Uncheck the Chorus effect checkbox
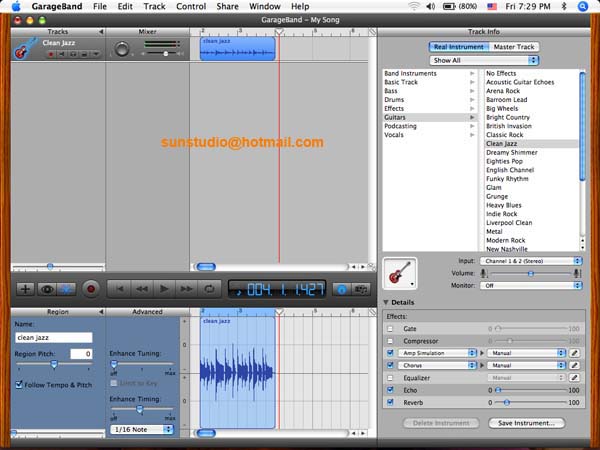 [x=390, y=365]
